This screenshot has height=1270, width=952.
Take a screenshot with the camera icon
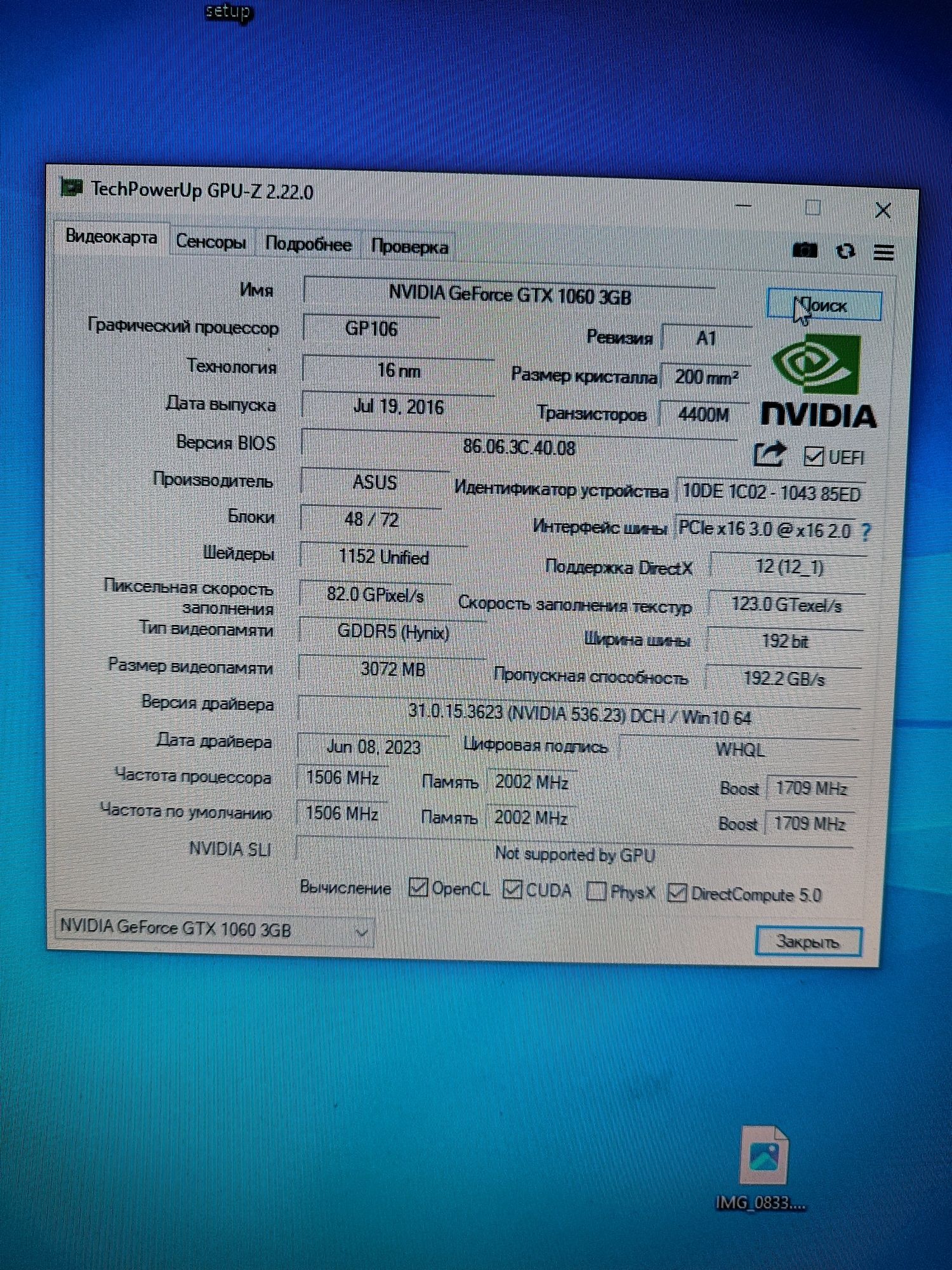tap(805, 250)
